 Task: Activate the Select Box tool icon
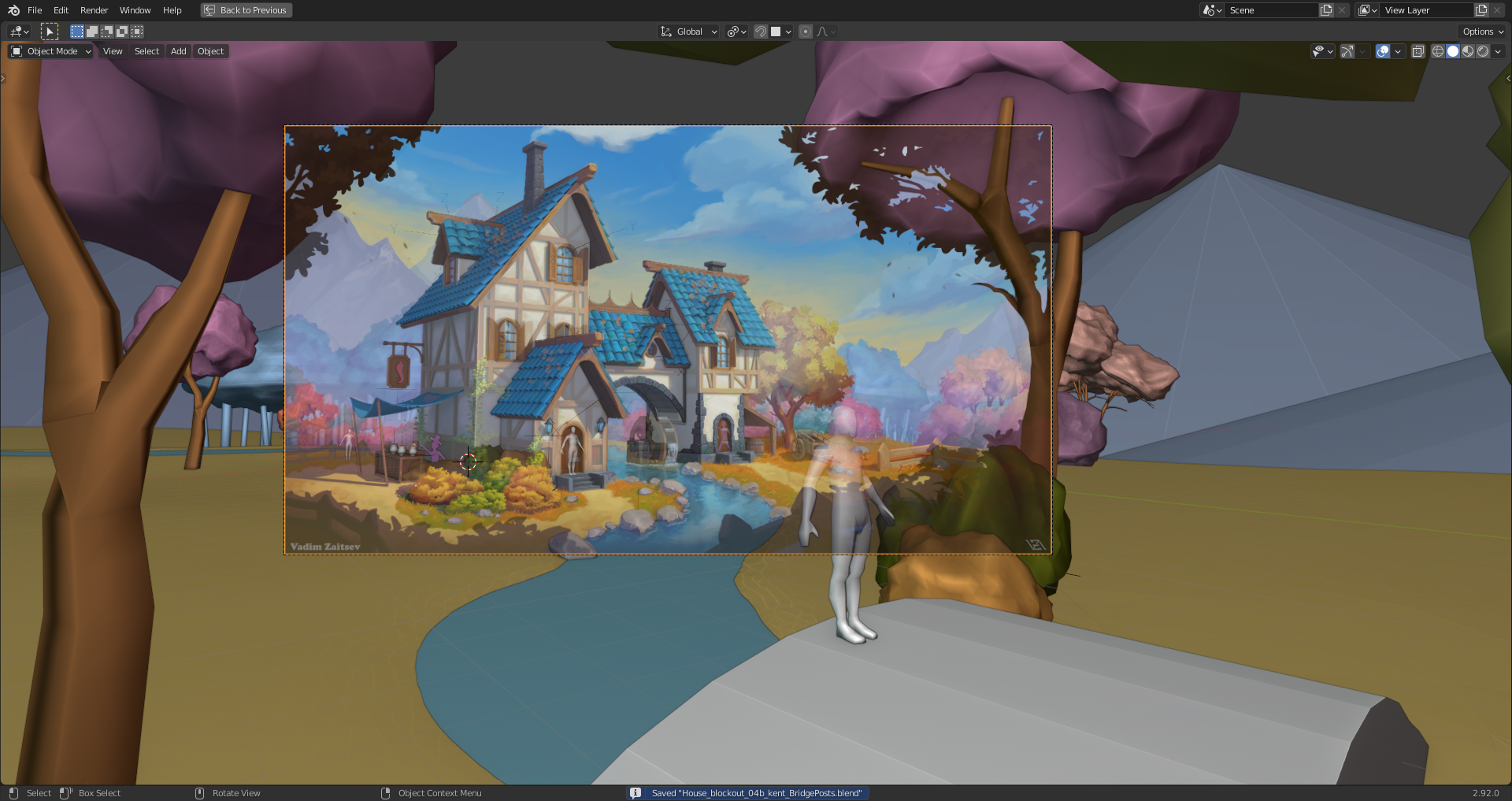click(50, 32)
